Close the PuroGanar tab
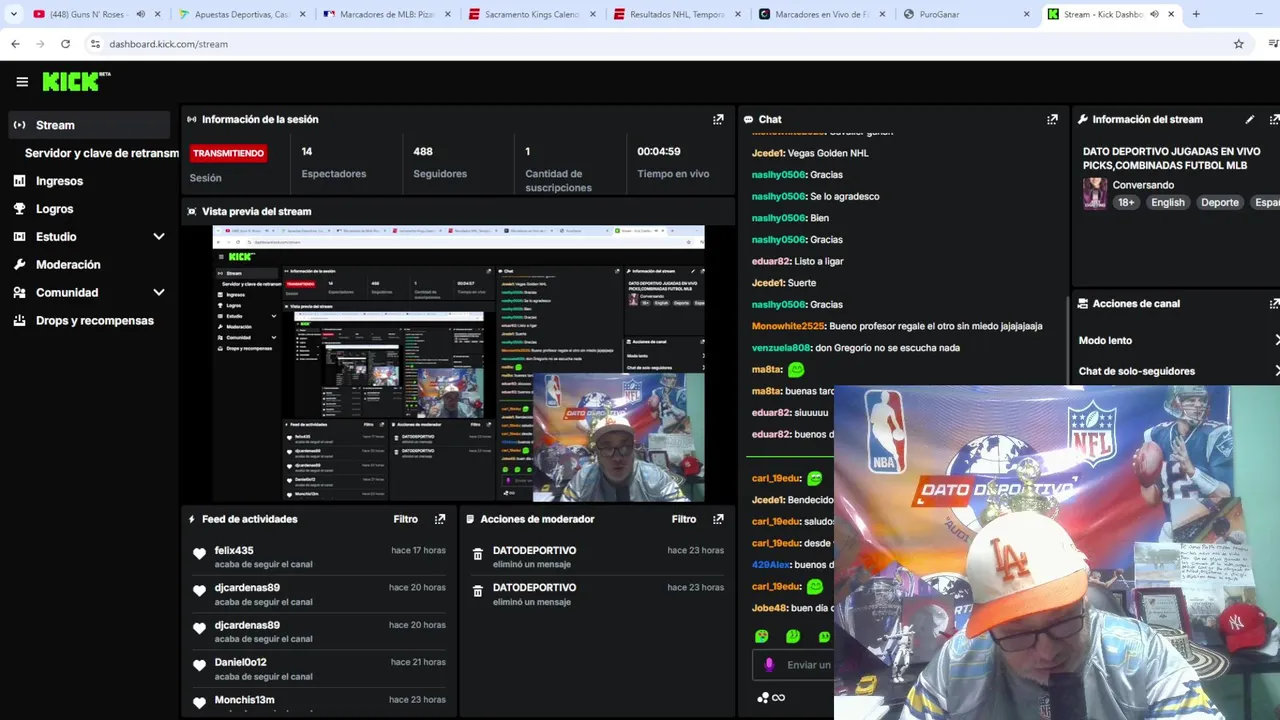The height and width of the screenshot is (720, 1280). coord(1026,14)
